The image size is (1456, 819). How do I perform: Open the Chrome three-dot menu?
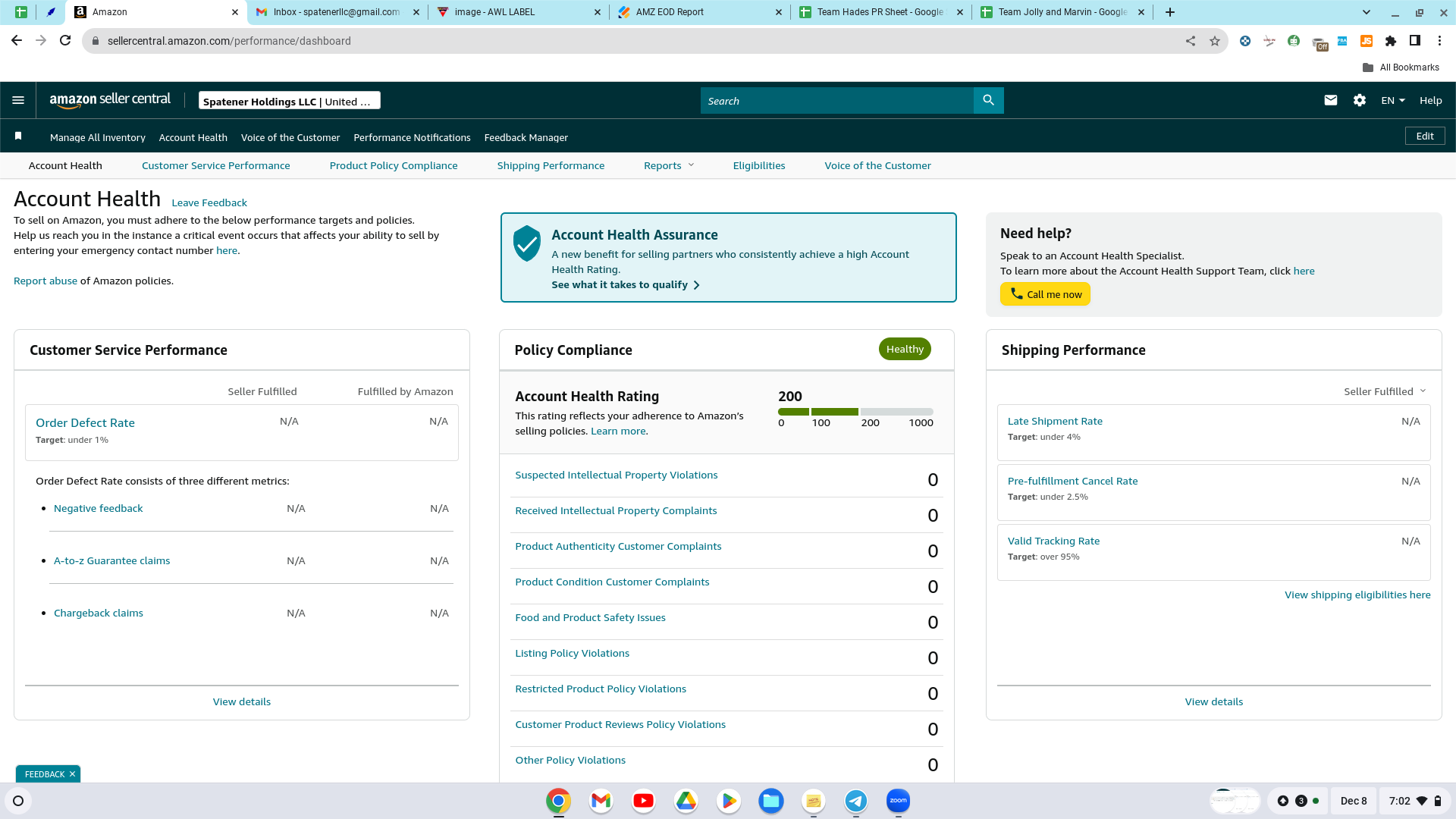(x=1439, y=41)
